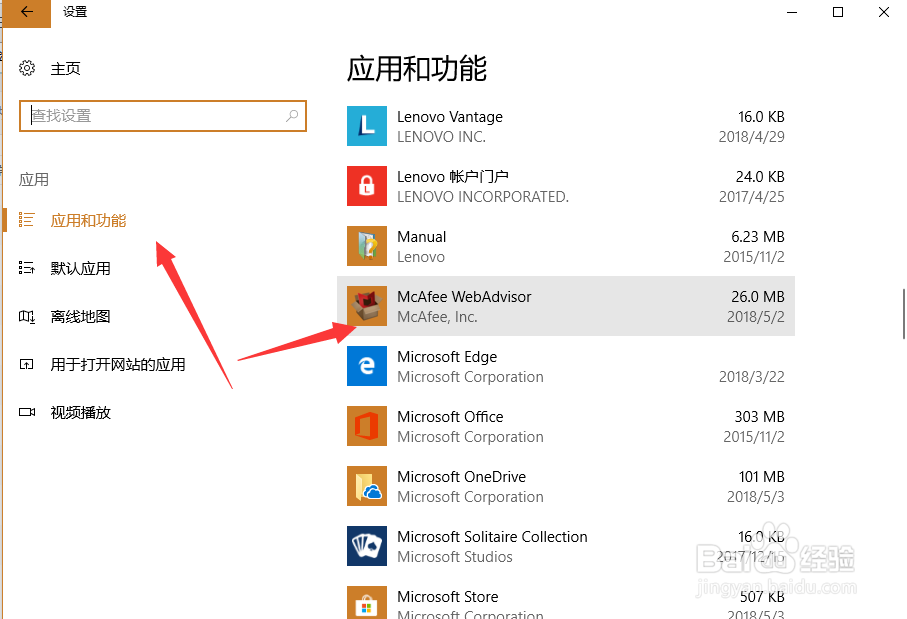
Task: Click the 默认应用 sidebar icon
Action: coord(27,268)
